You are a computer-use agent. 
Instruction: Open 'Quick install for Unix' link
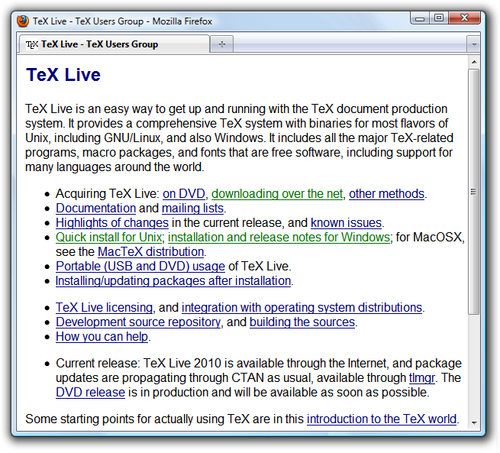coord(109,237)
